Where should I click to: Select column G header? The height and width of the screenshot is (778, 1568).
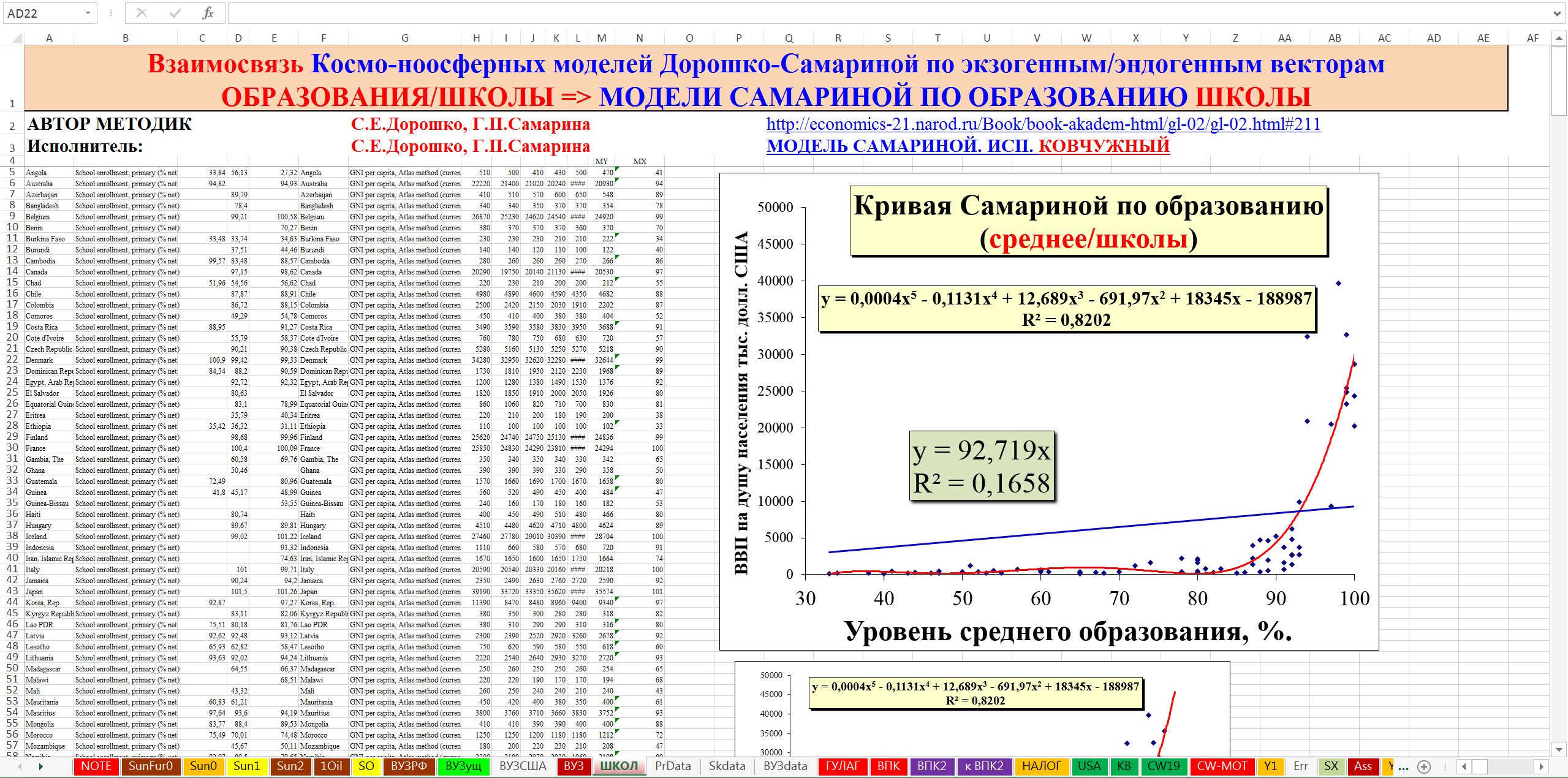coord(404,38)
